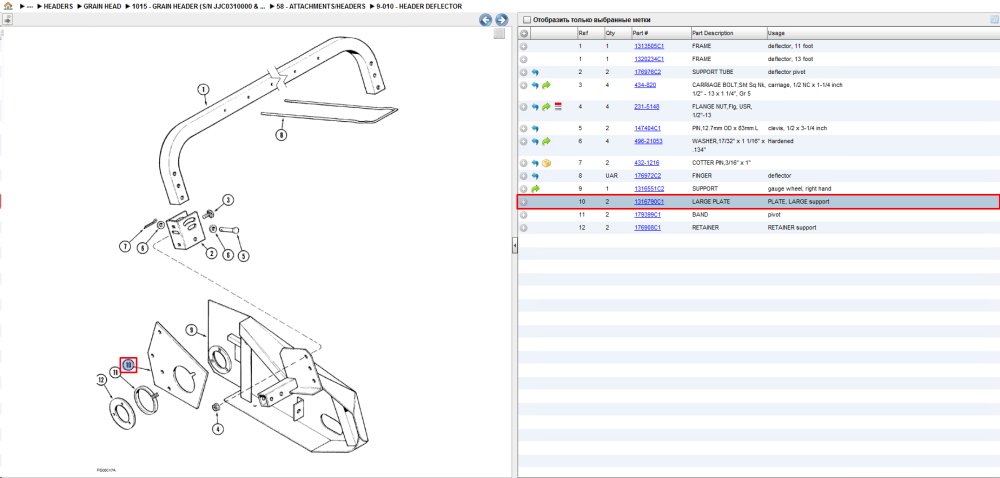The image size is (1000, 478).
Task: Open part number link 179399C1
Action: [x=647, y=215]
